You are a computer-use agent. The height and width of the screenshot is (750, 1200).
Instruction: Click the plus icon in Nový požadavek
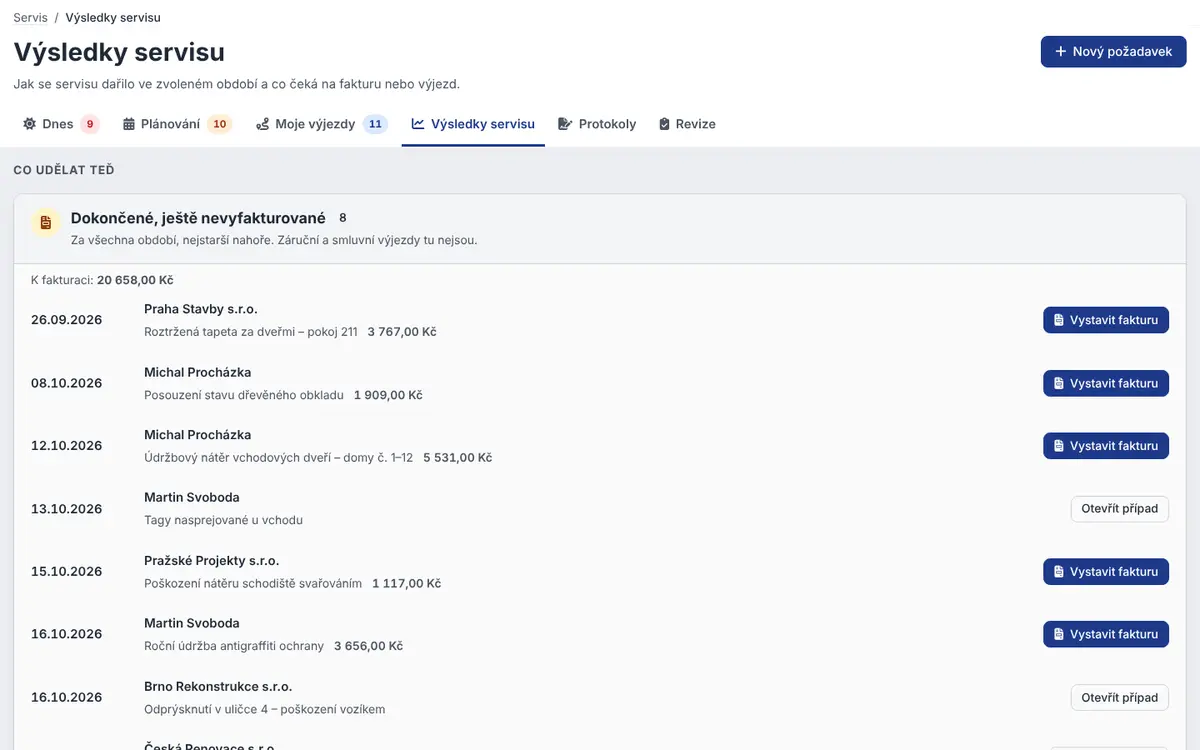[1061, 51]
